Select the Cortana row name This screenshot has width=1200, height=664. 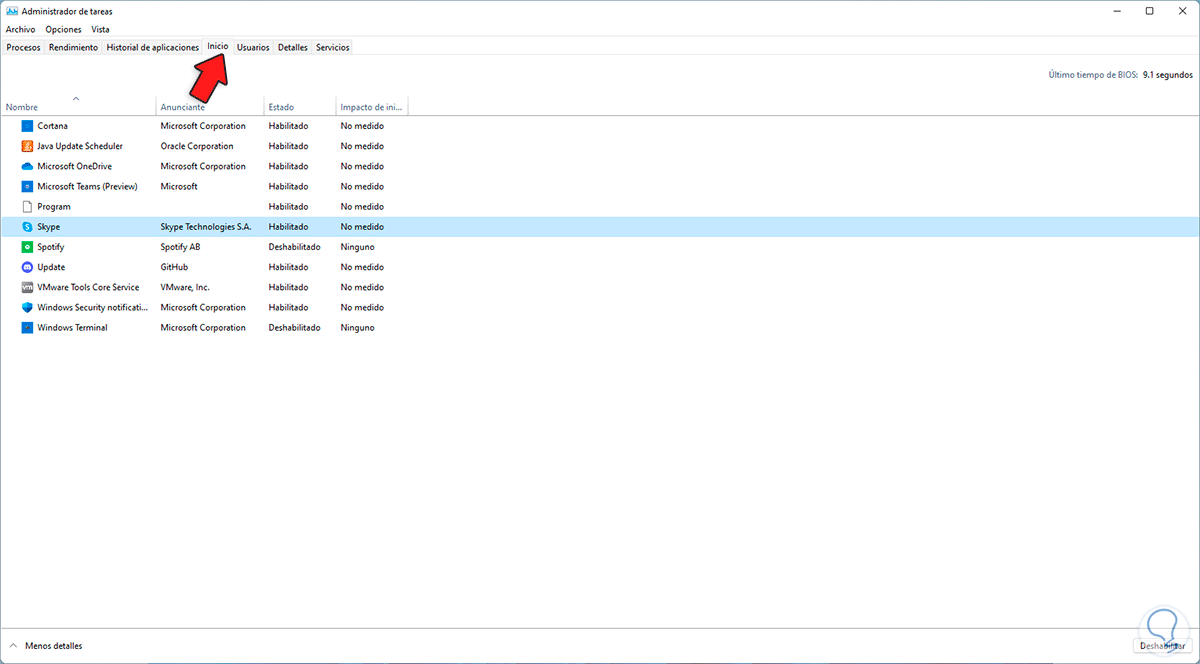click(52, 126)
